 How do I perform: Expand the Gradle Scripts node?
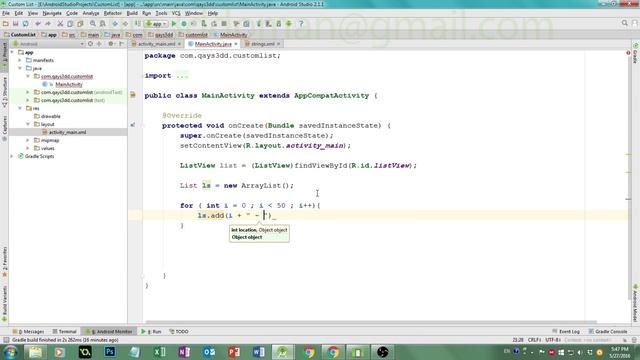pos(12,156)
